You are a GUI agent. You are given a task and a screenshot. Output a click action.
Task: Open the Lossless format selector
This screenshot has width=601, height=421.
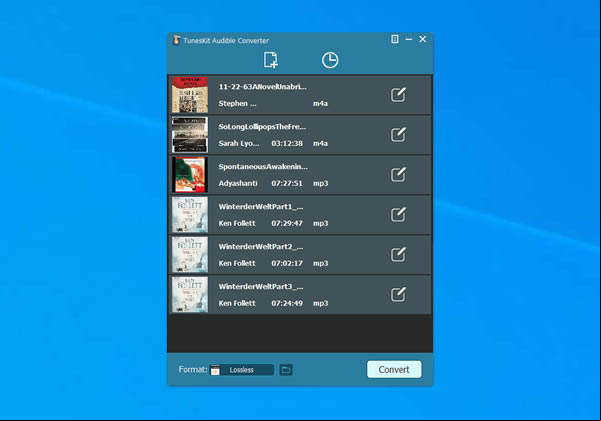(242, 370)
